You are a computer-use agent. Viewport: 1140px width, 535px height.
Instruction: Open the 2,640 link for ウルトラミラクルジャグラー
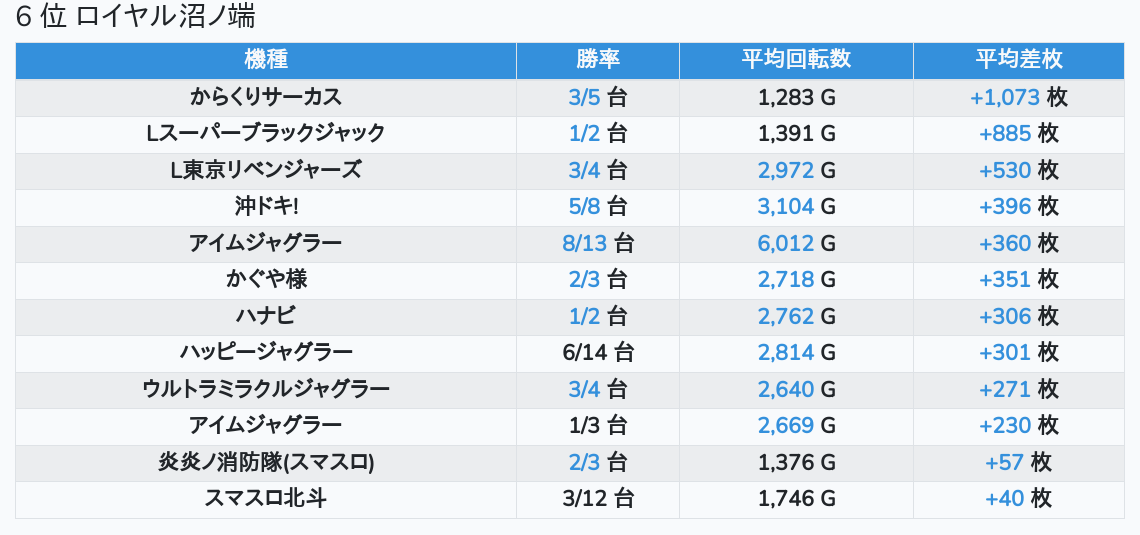point(786,389)
